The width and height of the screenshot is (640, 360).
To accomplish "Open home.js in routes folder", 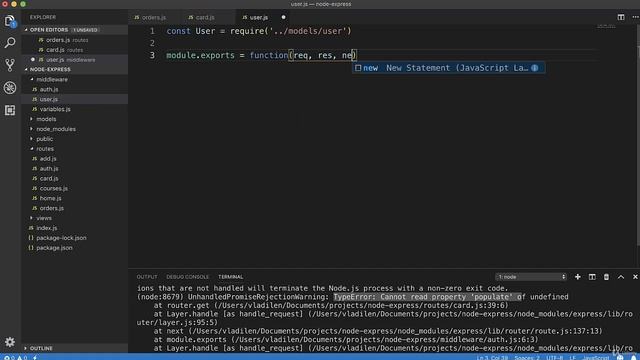I will 75,198.
